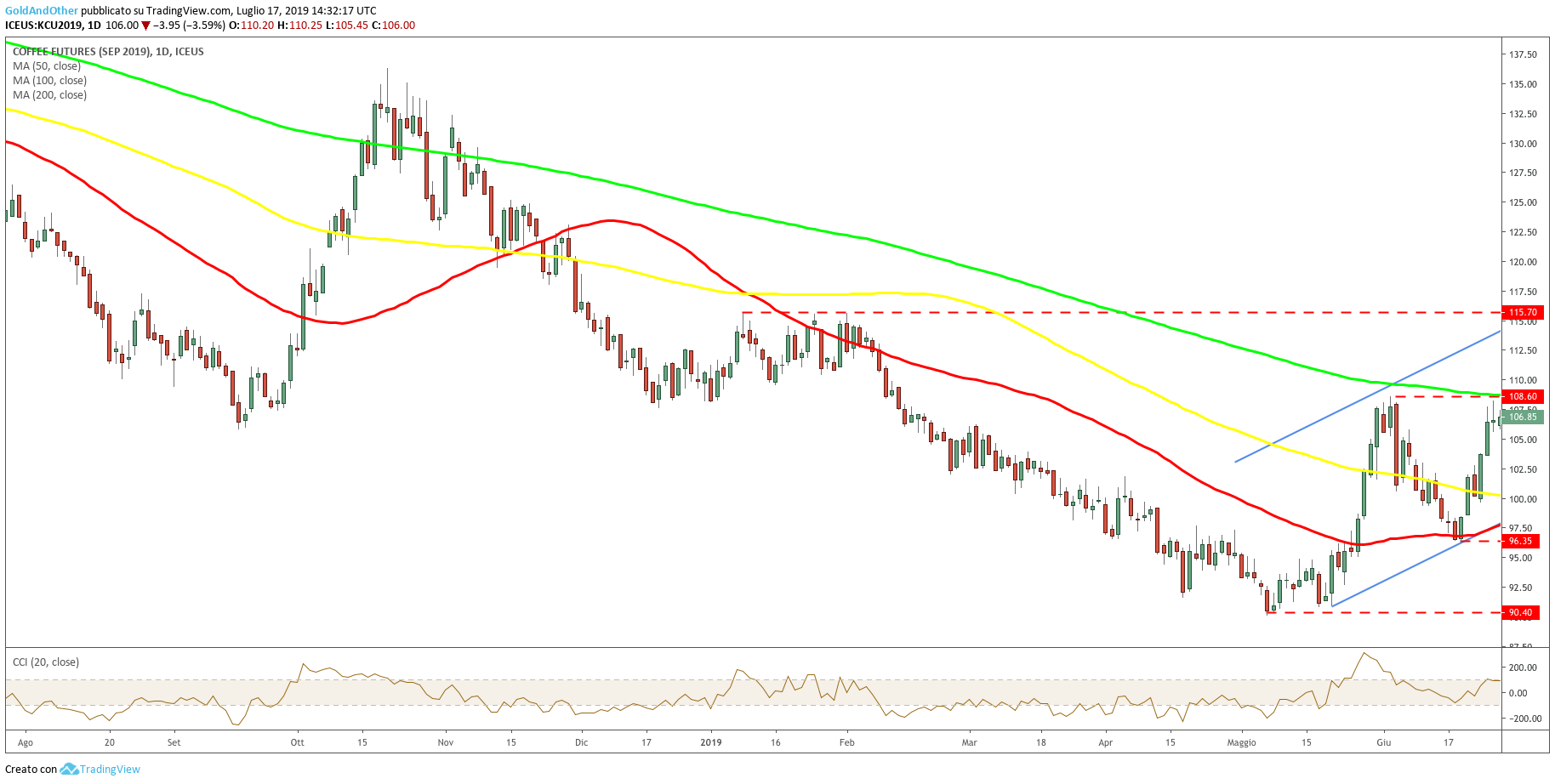Select the opening value O:110.20
Viewport: 1555px width, 784px height.
click(x=252, y=26)
